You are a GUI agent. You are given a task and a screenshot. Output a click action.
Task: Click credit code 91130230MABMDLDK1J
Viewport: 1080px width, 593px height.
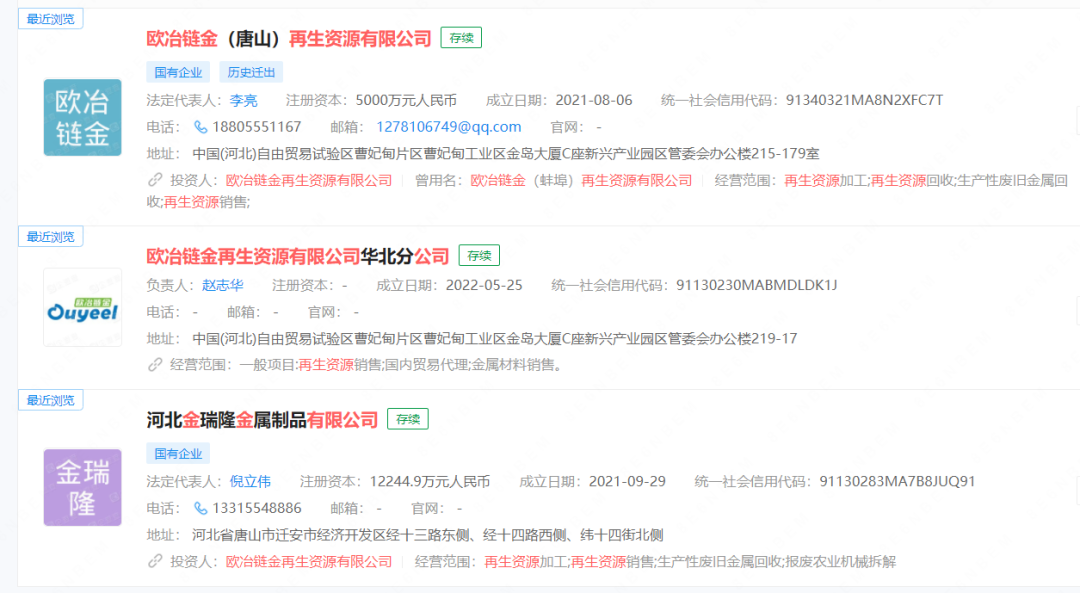756,285
